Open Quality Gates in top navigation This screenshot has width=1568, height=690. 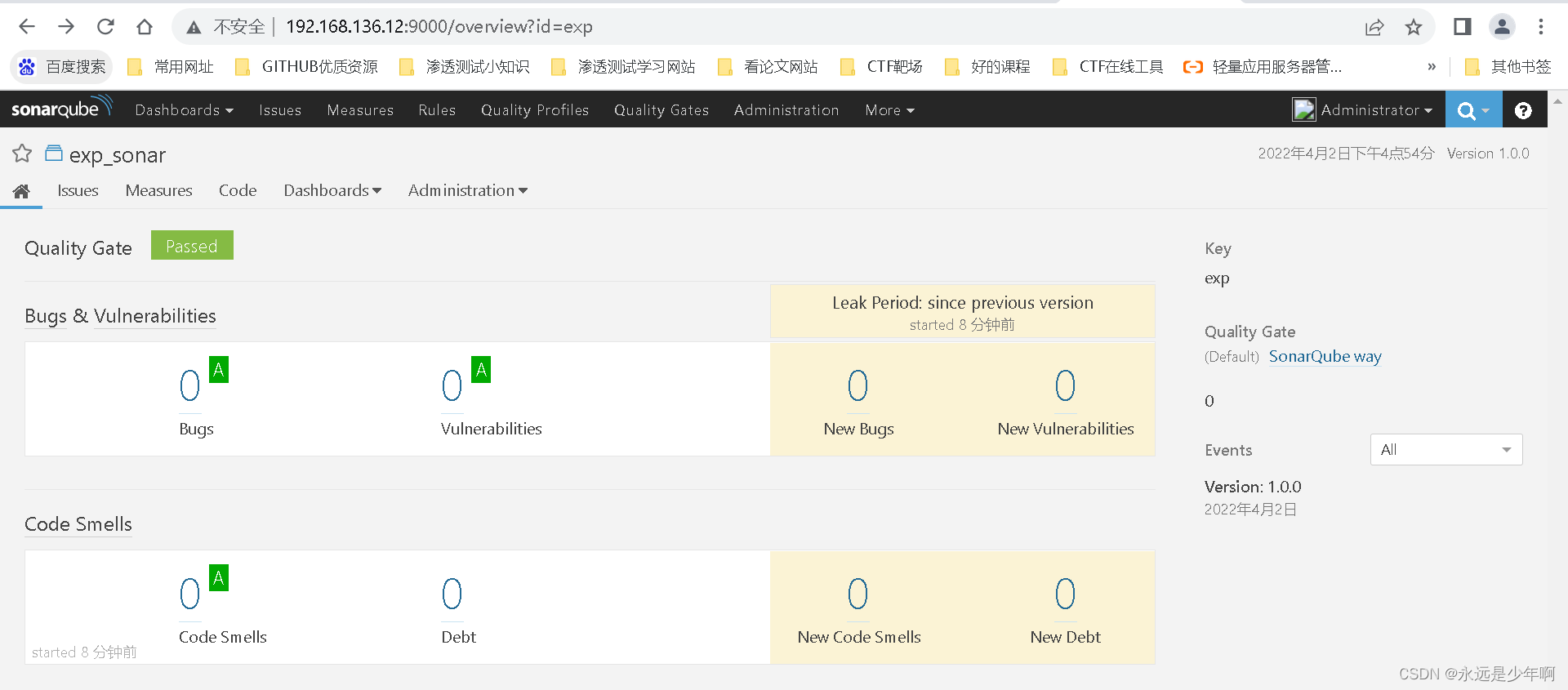tap(661, 110)
